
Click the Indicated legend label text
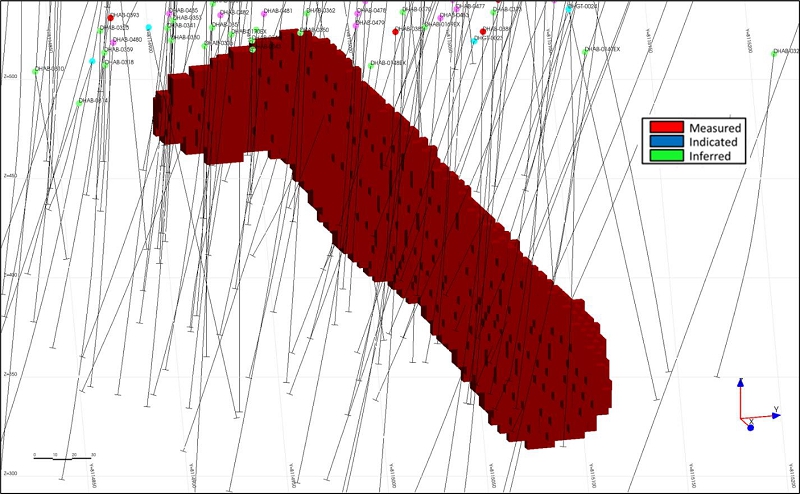click(x=713, y=142)
